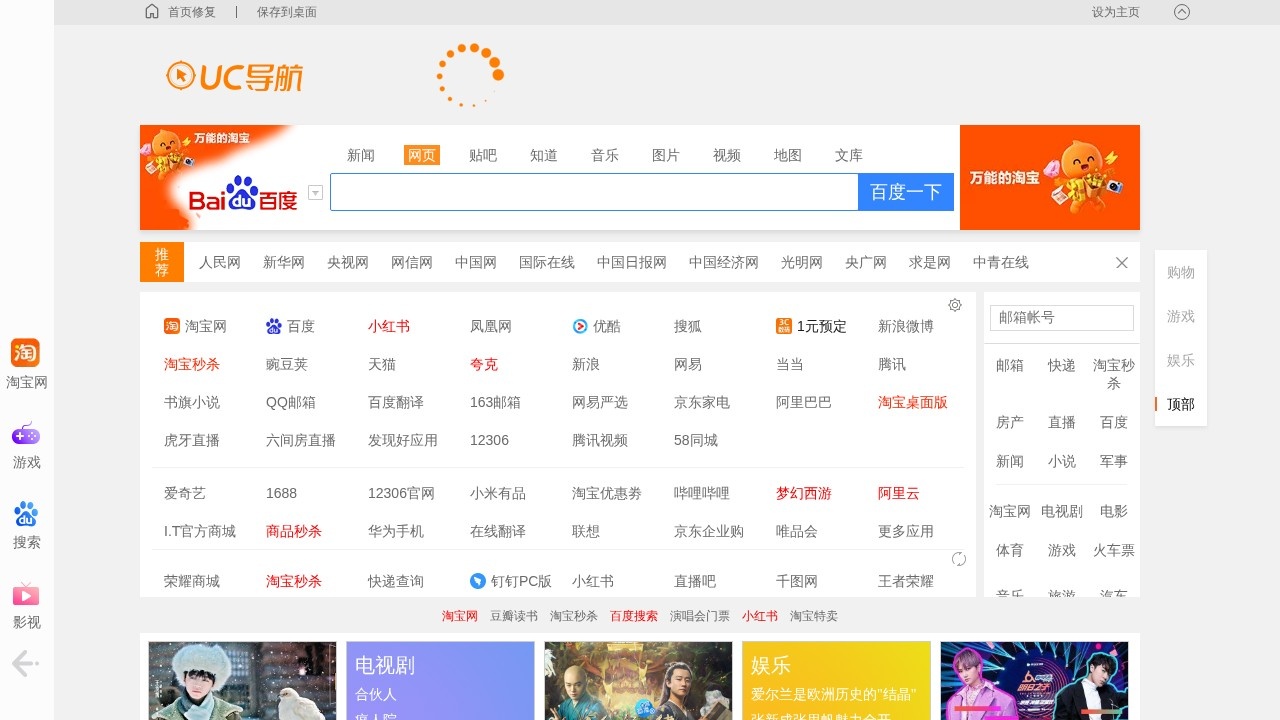Image resolution: width=1280 pixels, height=720 pixels.
Task: Switch to 音乐 search tab
Action: (x=605, y=155)
